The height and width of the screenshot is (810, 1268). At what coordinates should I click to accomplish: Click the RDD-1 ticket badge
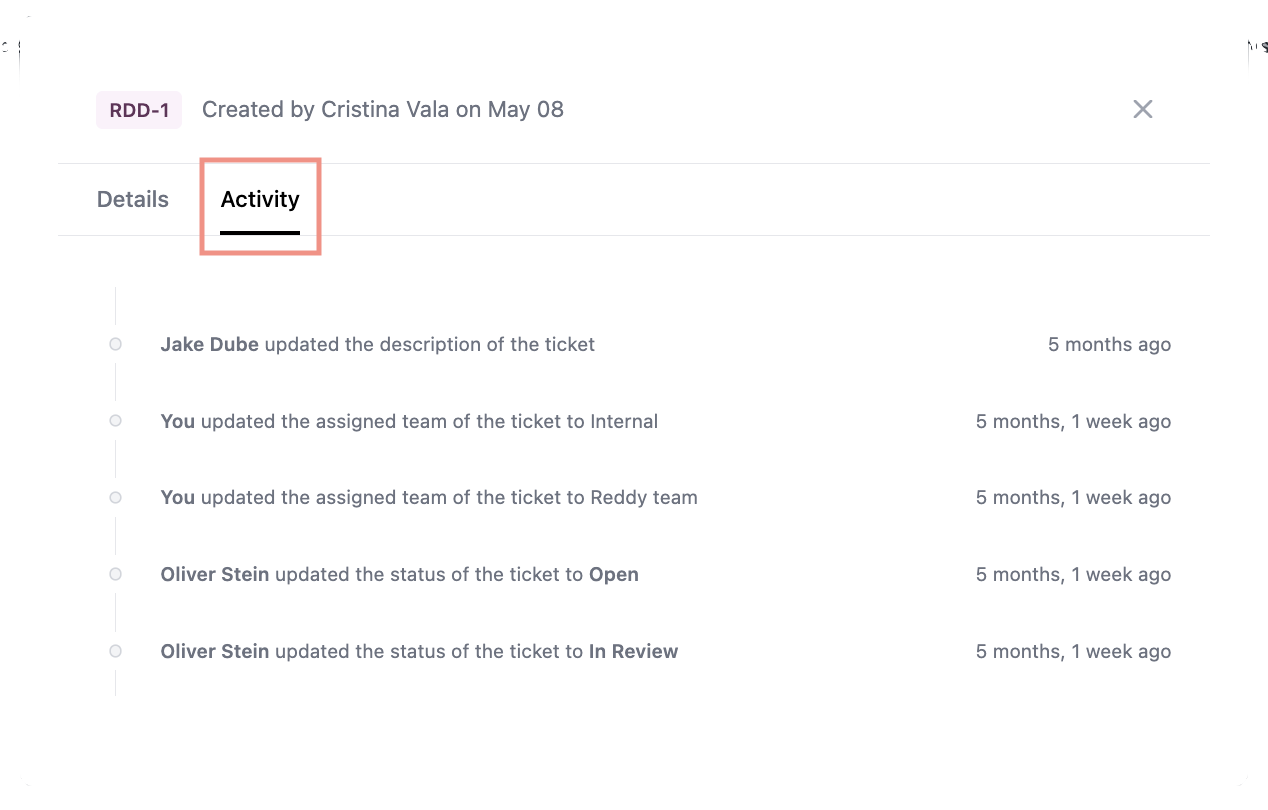point(138,109)
